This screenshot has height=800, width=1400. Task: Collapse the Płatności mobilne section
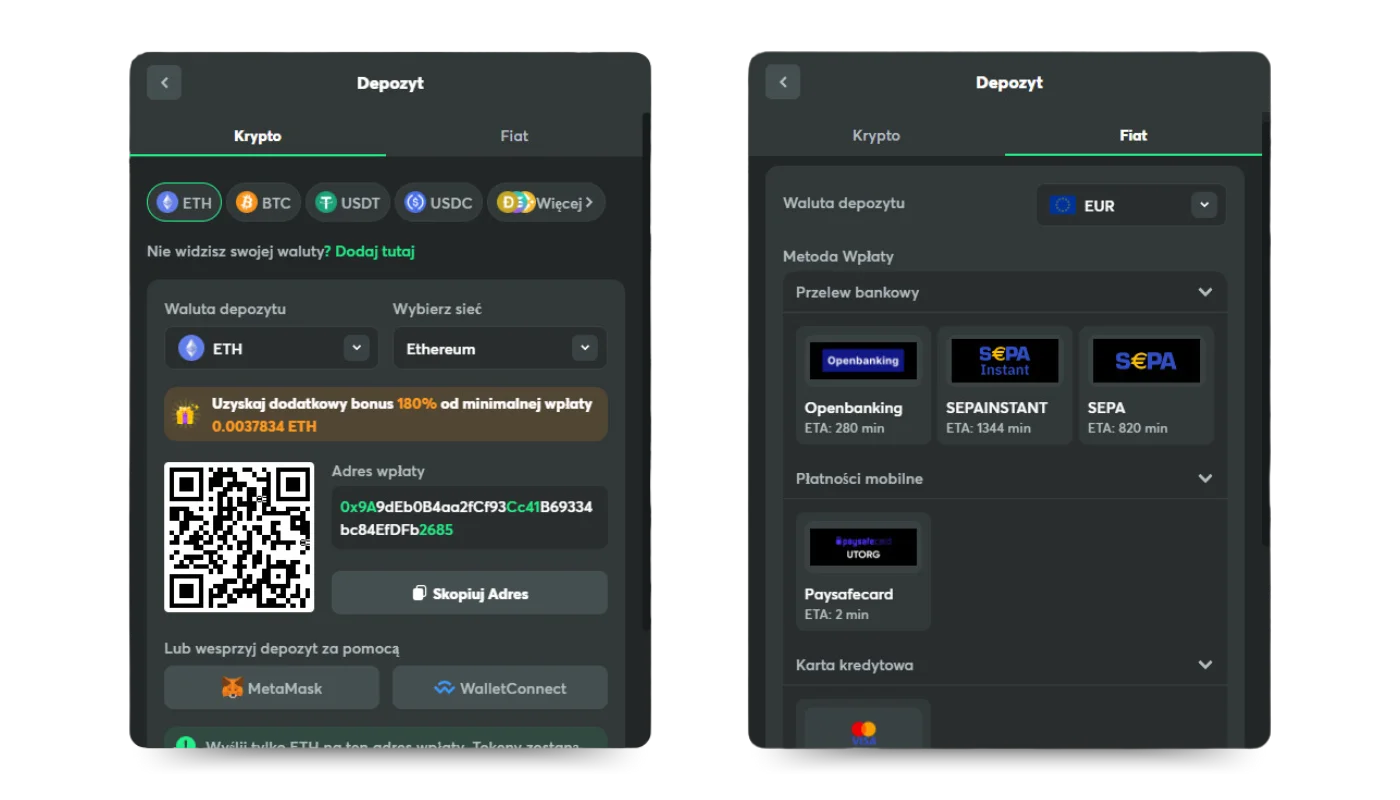[x=1205, y=479]
